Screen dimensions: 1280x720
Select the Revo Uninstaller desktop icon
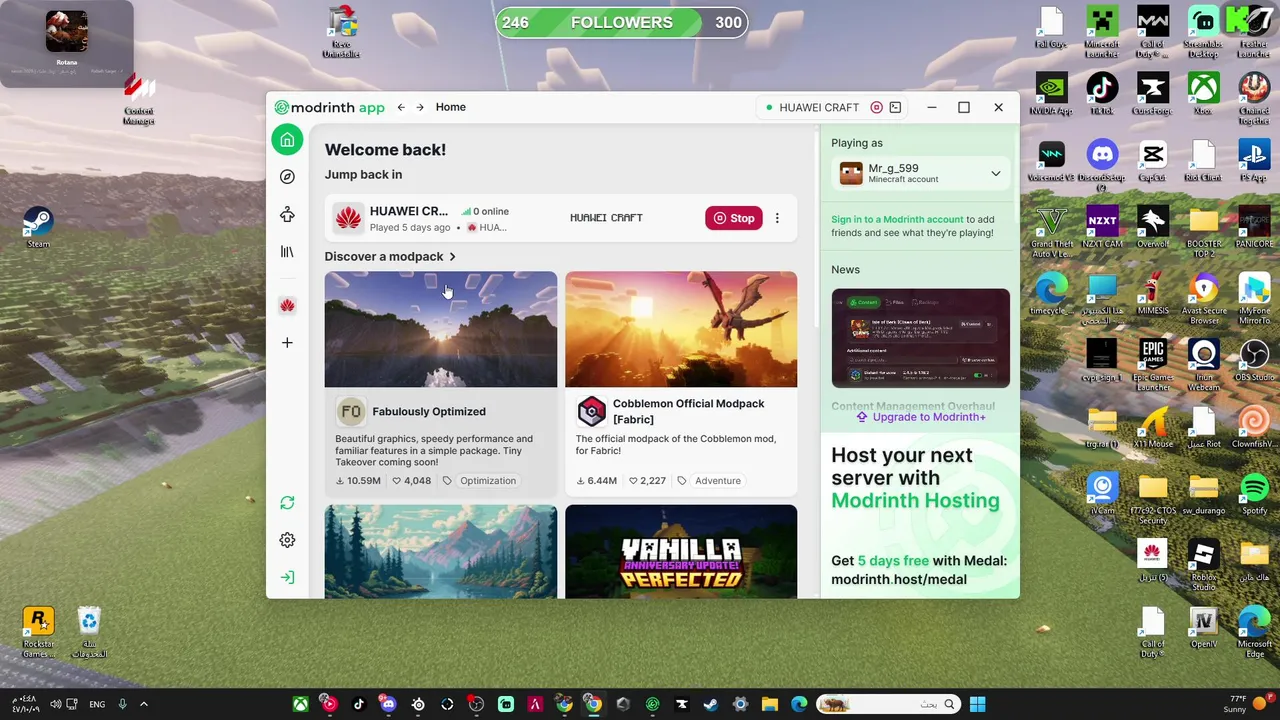coord(341,33)
